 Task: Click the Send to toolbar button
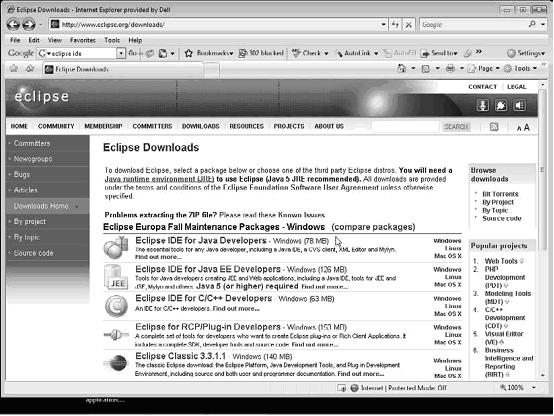tap(439, 53)
